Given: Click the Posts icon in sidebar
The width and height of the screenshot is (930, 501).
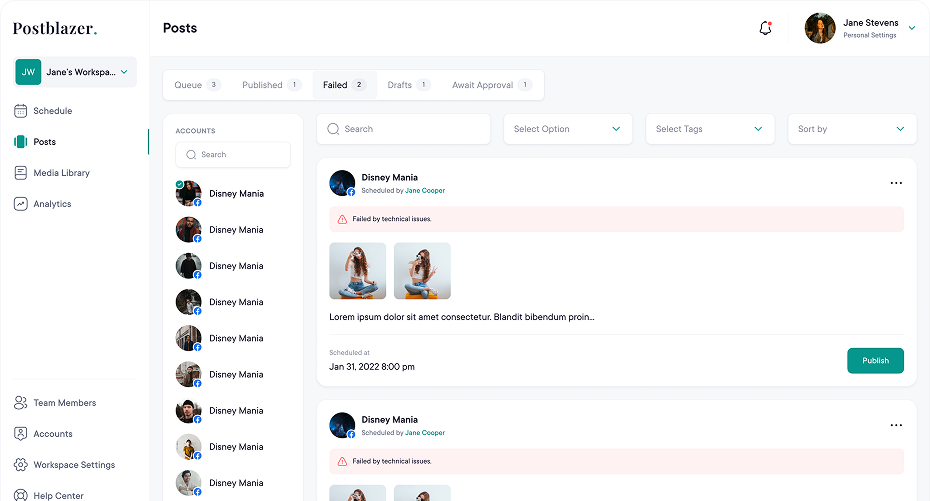Looking at the screenshot, I should (21, 142).
